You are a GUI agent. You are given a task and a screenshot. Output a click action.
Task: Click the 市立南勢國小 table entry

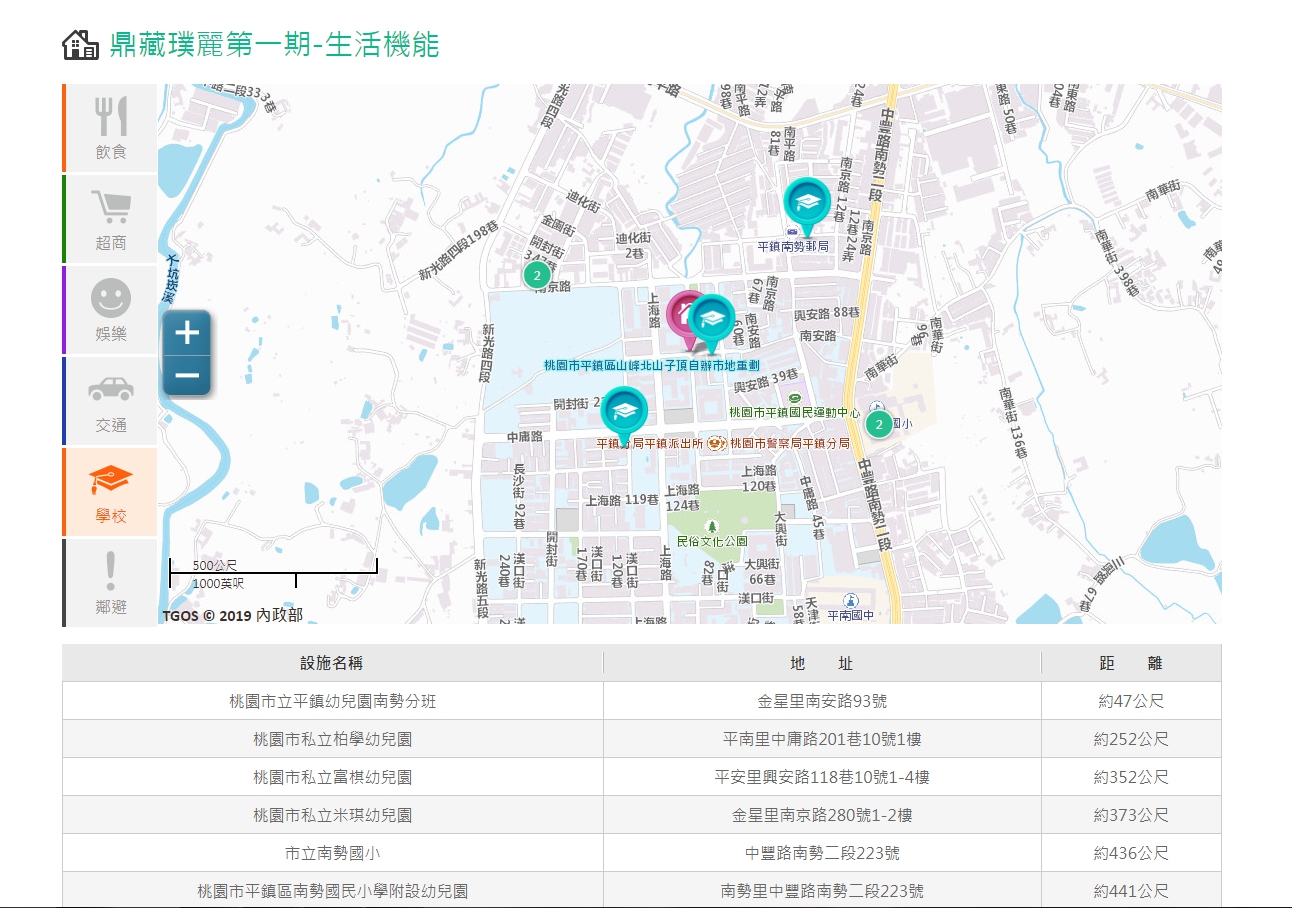pos(333,853)
